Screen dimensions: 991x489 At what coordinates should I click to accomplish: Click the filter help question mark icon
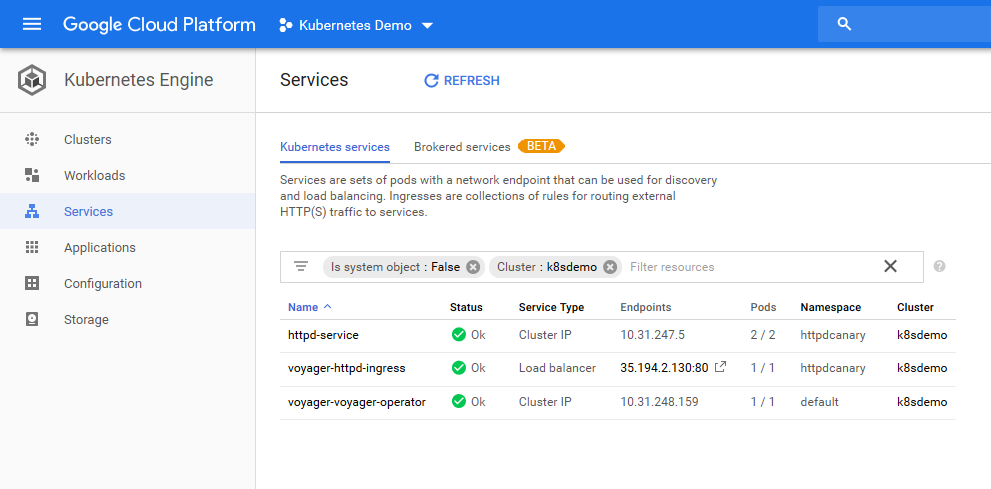pos(939,267)
